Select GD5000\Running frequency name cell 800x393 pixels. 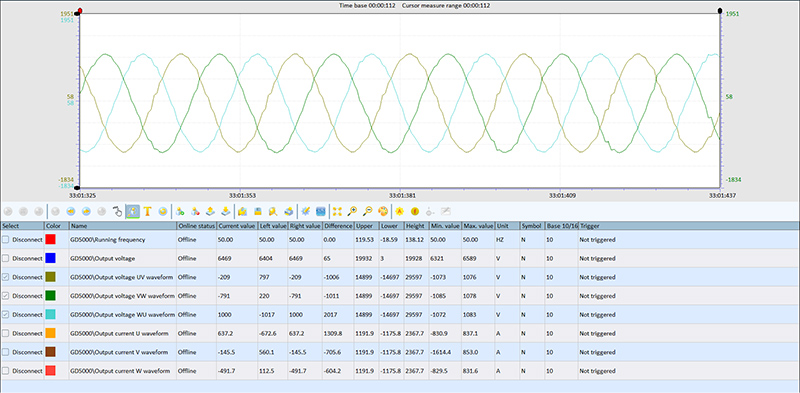point(122,239)
